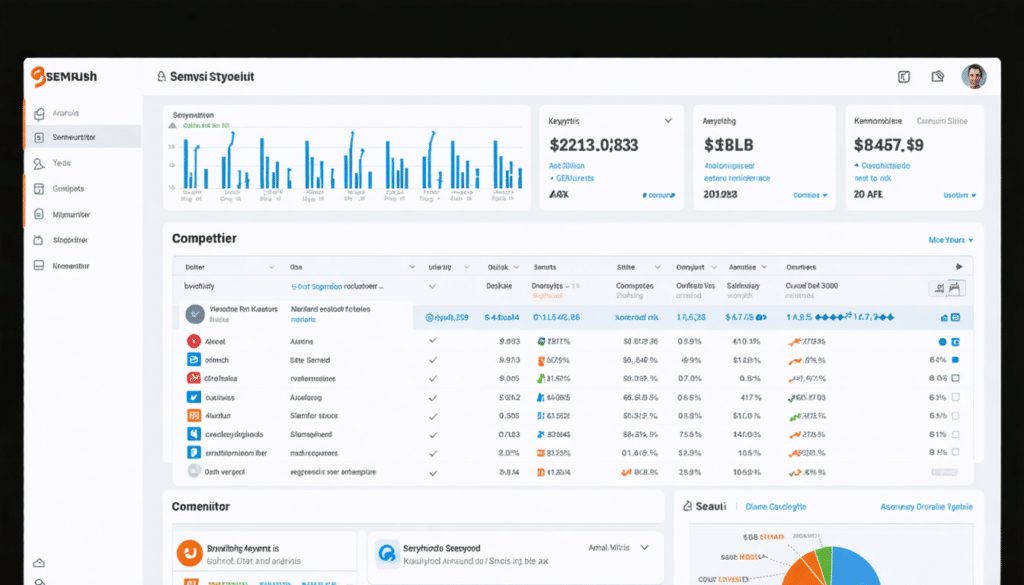This screenshot has height=585, width=1024.
Task: Open the square panel icon in top bar
Action: coord(904,76)
